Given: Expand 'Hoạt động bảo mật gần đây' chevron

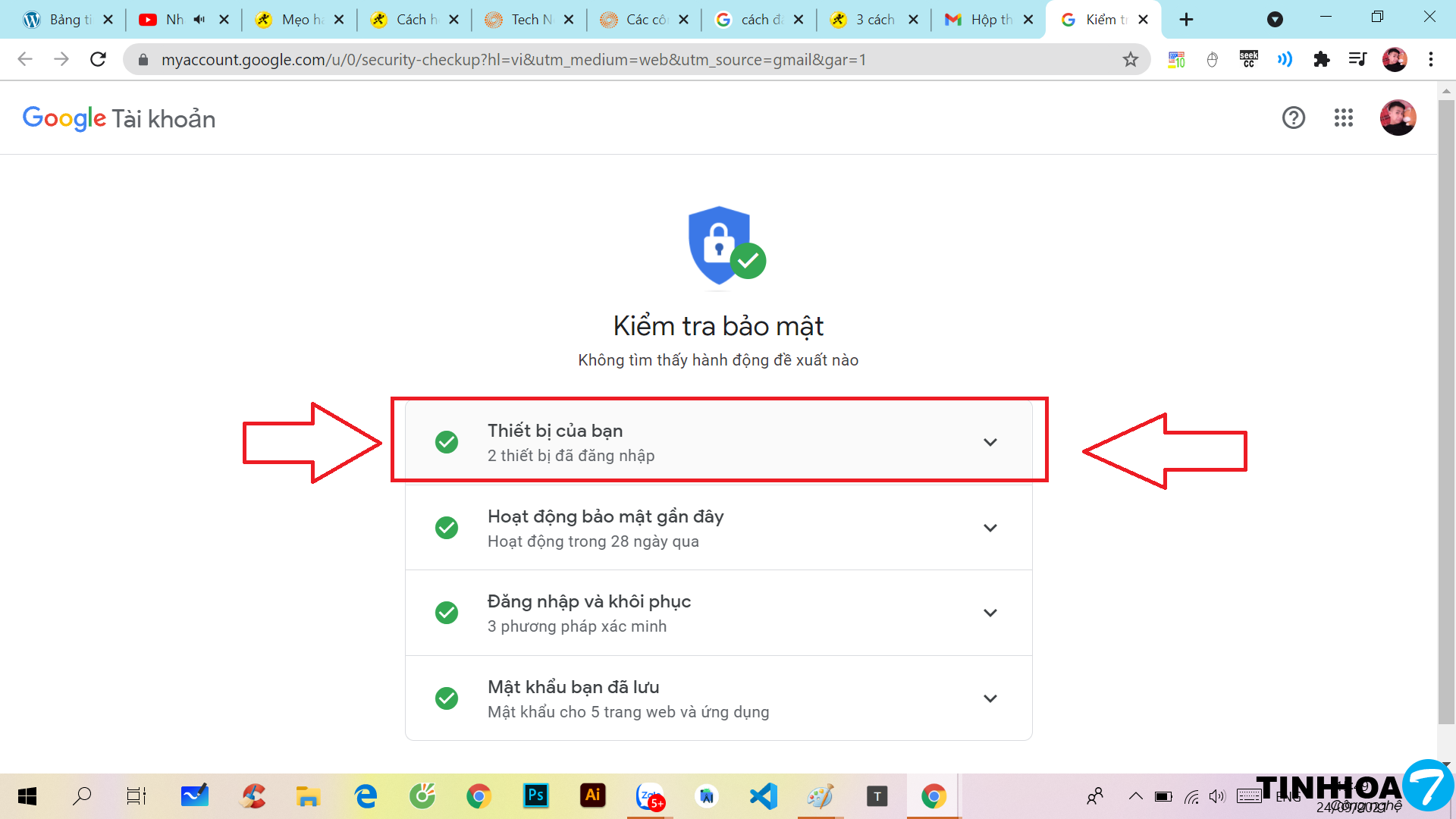Looking at the screenshot, I should tap(990, 528).
